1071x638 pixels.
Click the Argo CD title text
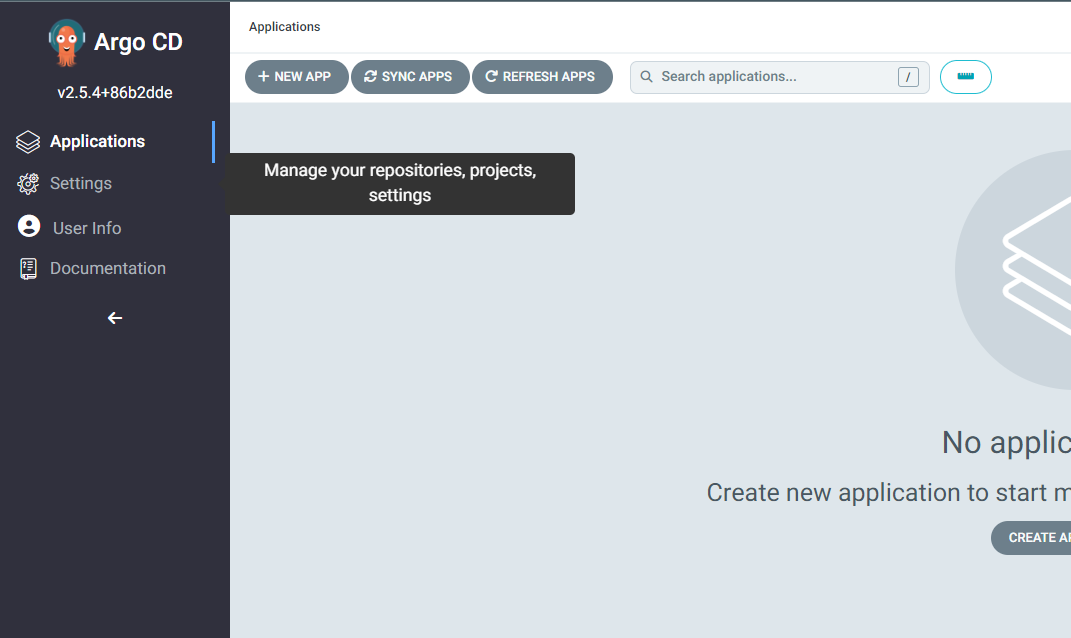(138, 42)
